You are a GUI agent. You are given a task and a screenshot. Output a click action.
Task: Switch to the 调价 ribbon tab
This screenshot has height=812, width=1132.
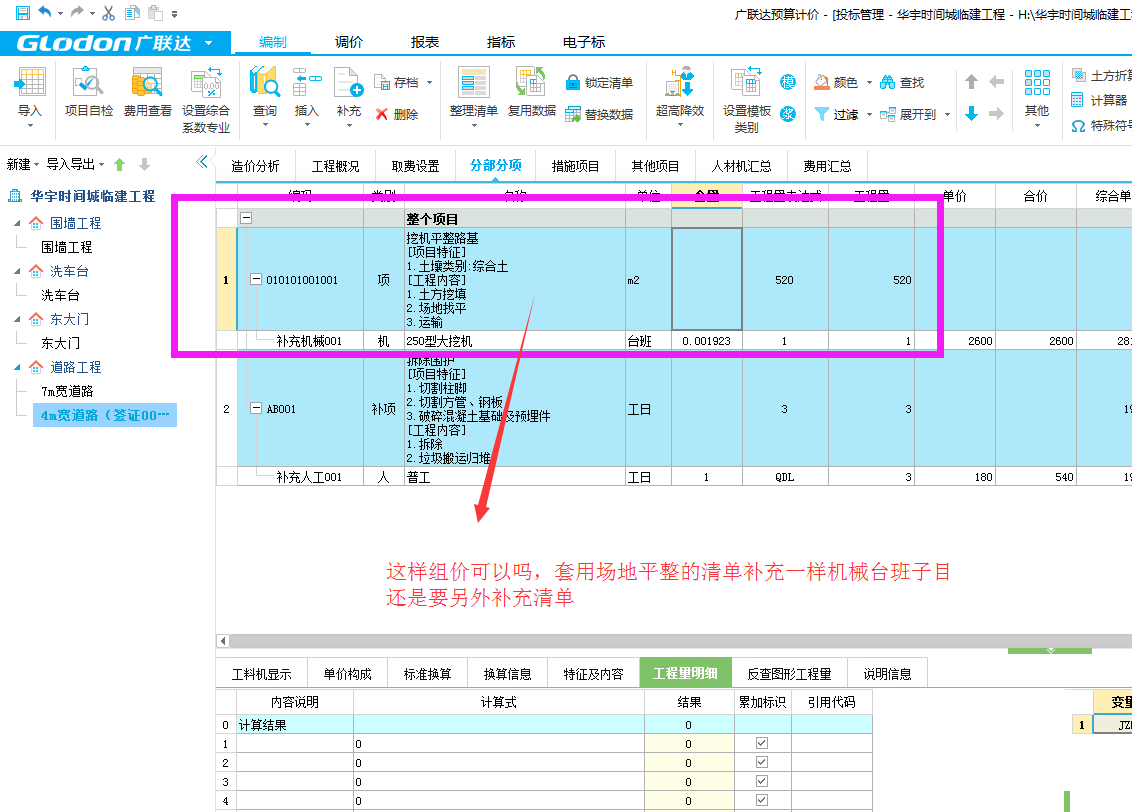349,43
